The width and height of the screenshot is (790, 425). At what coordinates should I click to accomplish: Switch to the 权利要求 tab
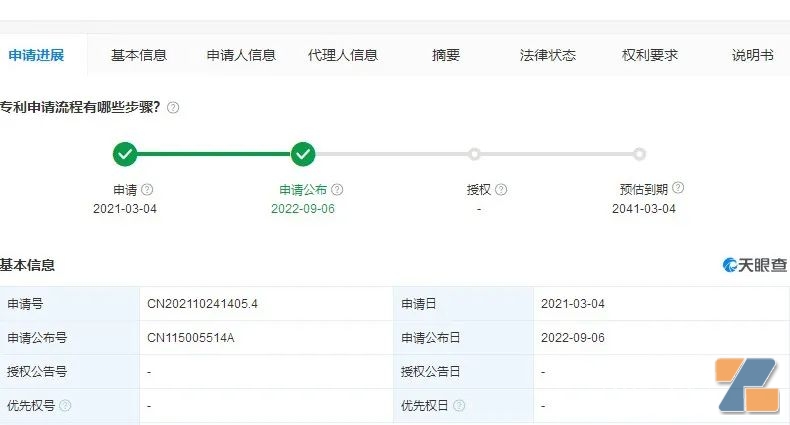[x=650, y=56]
